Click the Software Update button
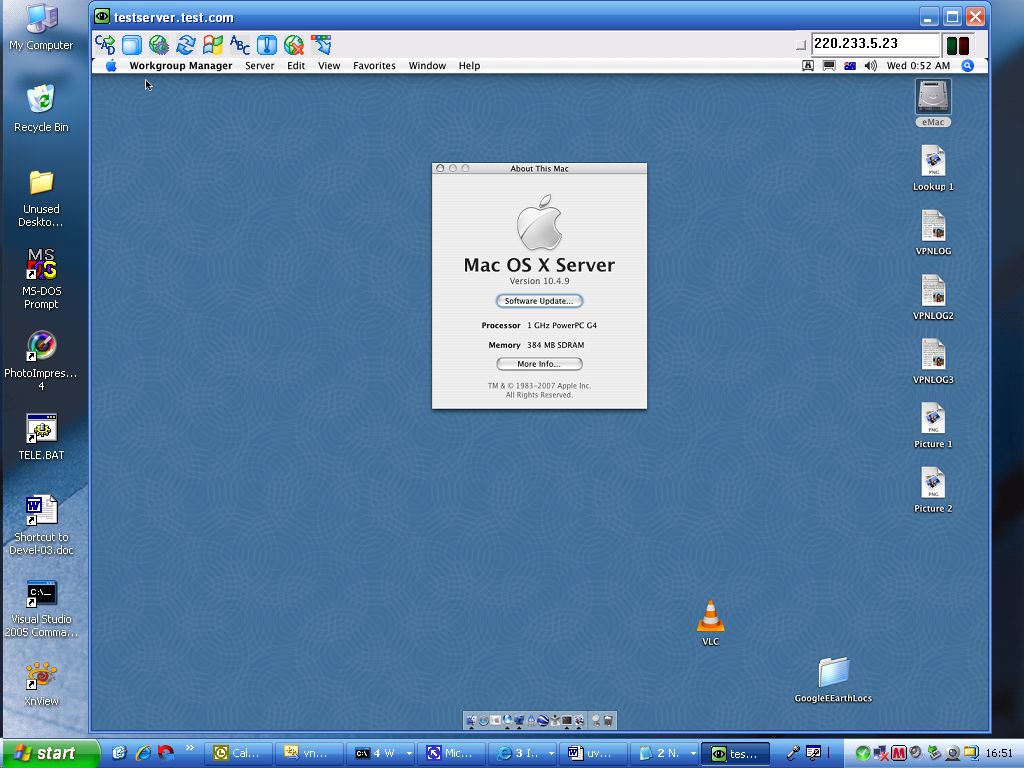Viewport: 1024px width, 768px height. click(x=539, y=301)
